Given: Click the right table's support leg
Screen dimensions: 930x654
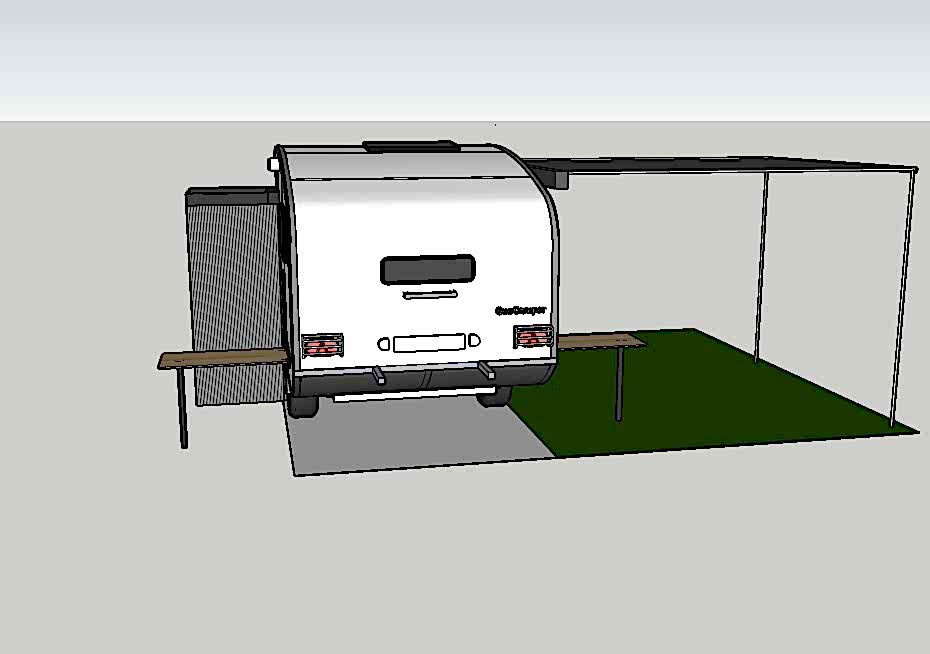Looking at the screenshot, I should point(619,385).
